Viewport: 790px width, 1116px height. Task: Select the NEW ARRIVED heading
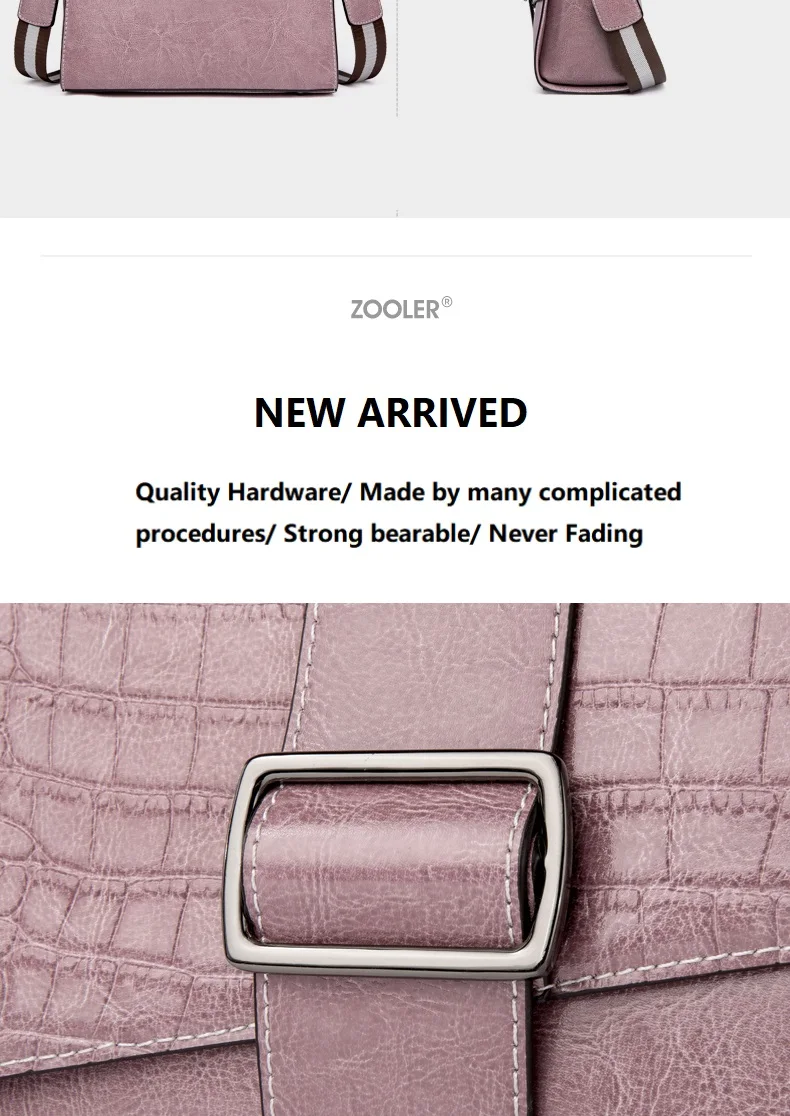[391, 413]
